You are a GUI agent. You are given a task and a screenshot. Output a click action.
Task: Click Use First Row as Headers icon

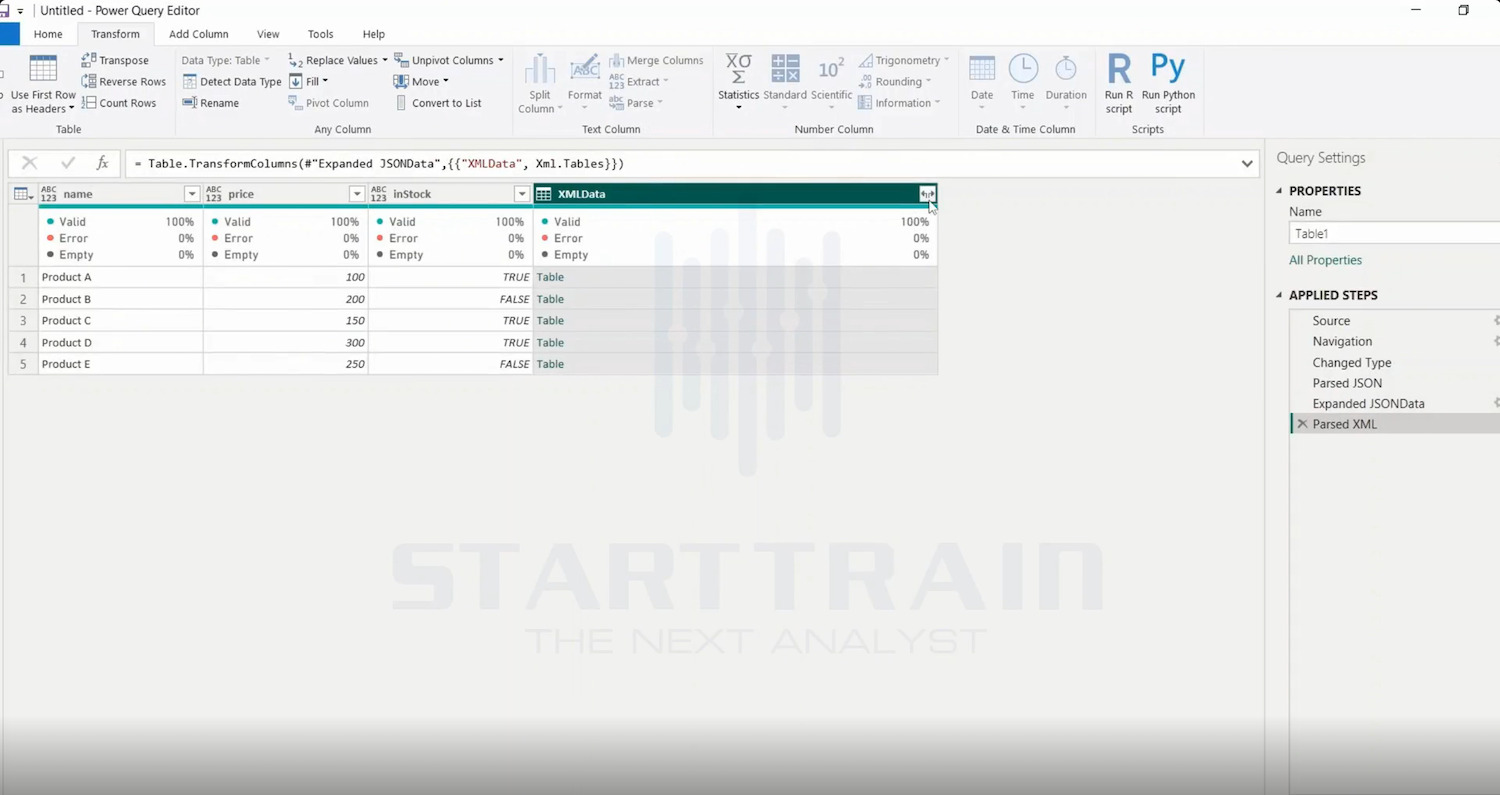tap(43, 70)
